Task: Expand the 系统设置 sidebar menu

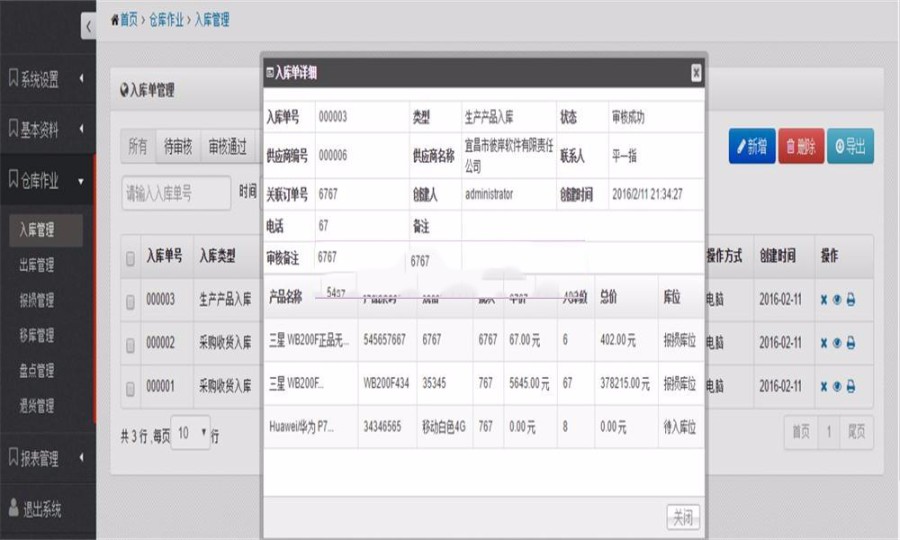Action: click(47, 79)
